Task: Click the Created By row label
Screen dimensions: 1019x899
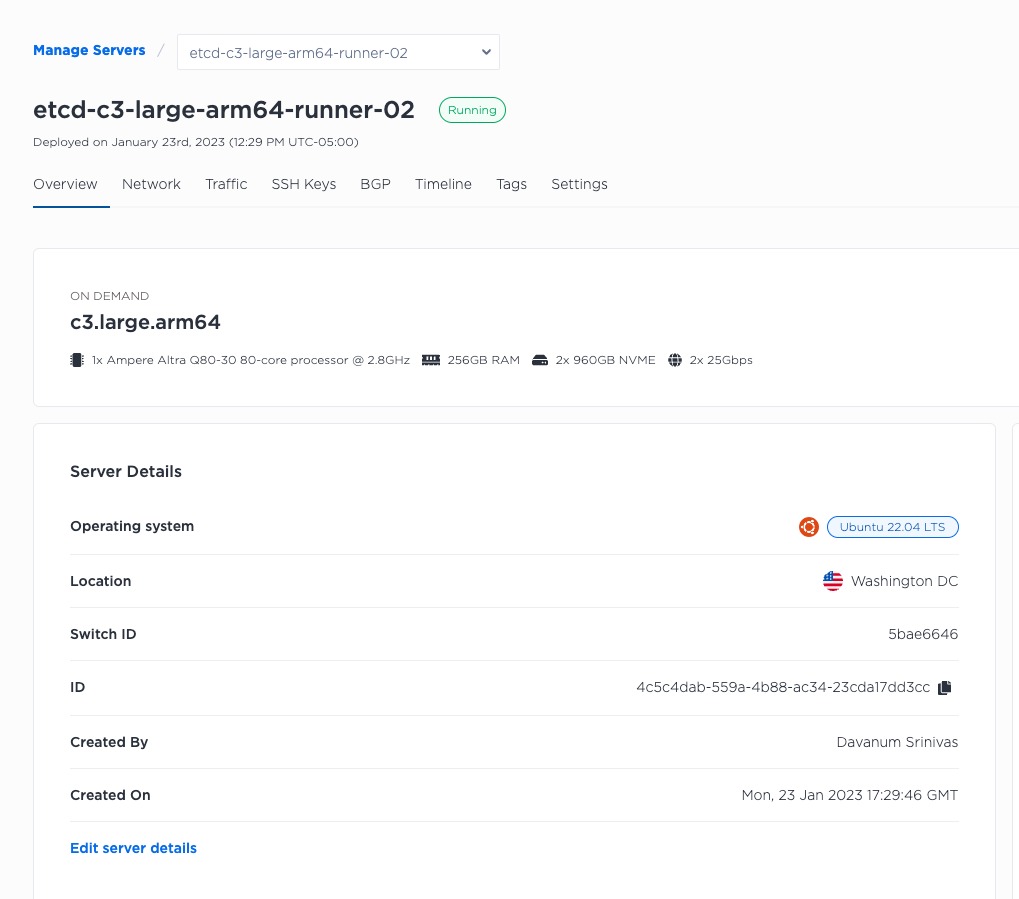Action: 109,742
